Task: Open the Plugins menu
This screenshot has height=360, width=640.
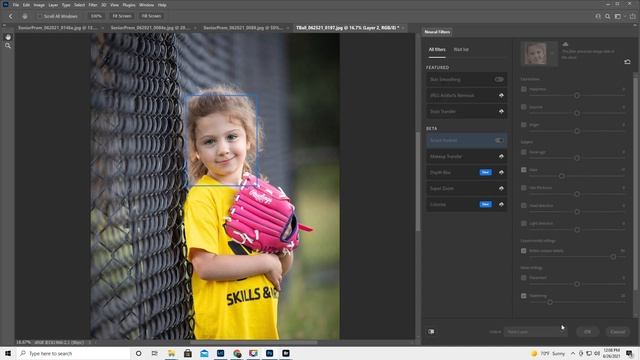Action: coord(129,5)
